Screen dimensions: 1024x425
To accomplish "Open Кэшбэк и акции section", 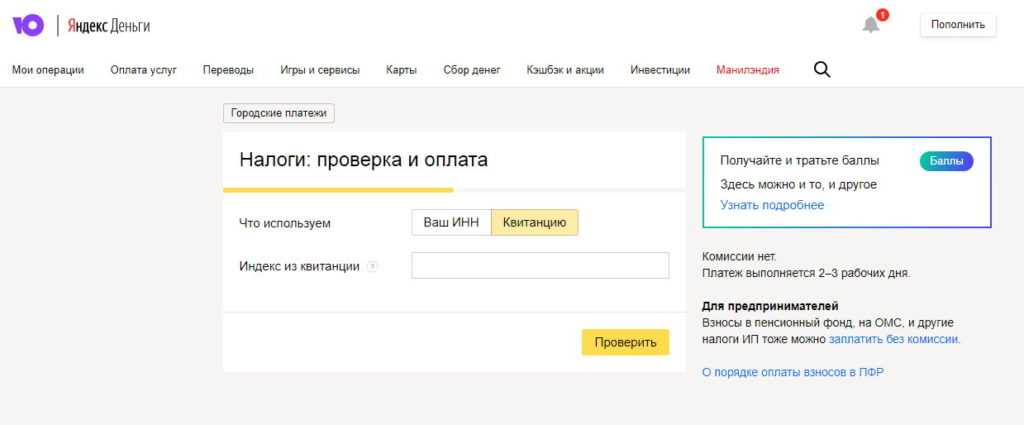I will pyautogui.click(x=564, y=70).
